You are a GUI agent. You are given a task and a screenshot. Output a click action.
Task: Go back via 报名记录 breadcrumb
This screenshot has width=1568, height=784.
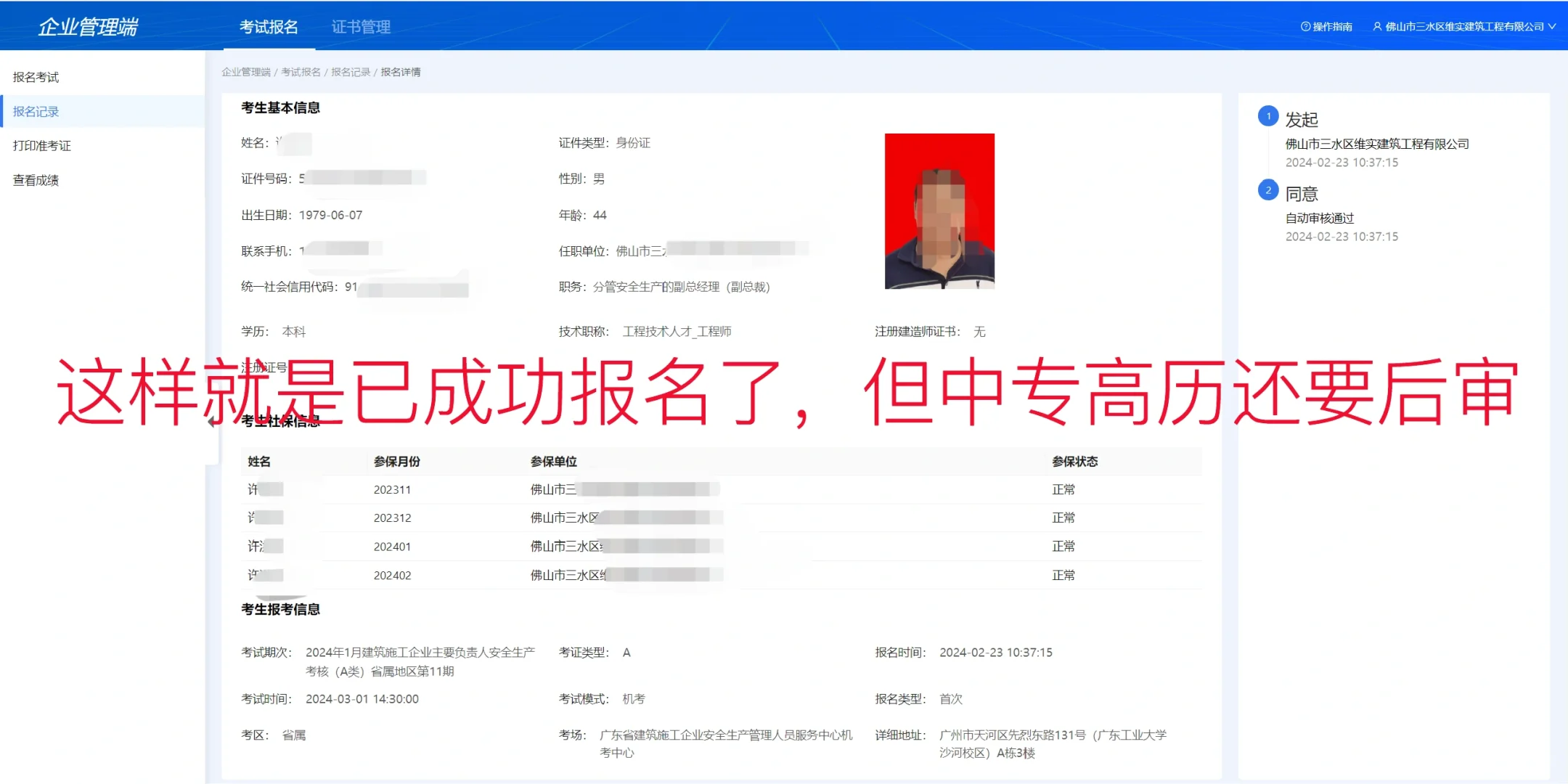click(351, 72)
